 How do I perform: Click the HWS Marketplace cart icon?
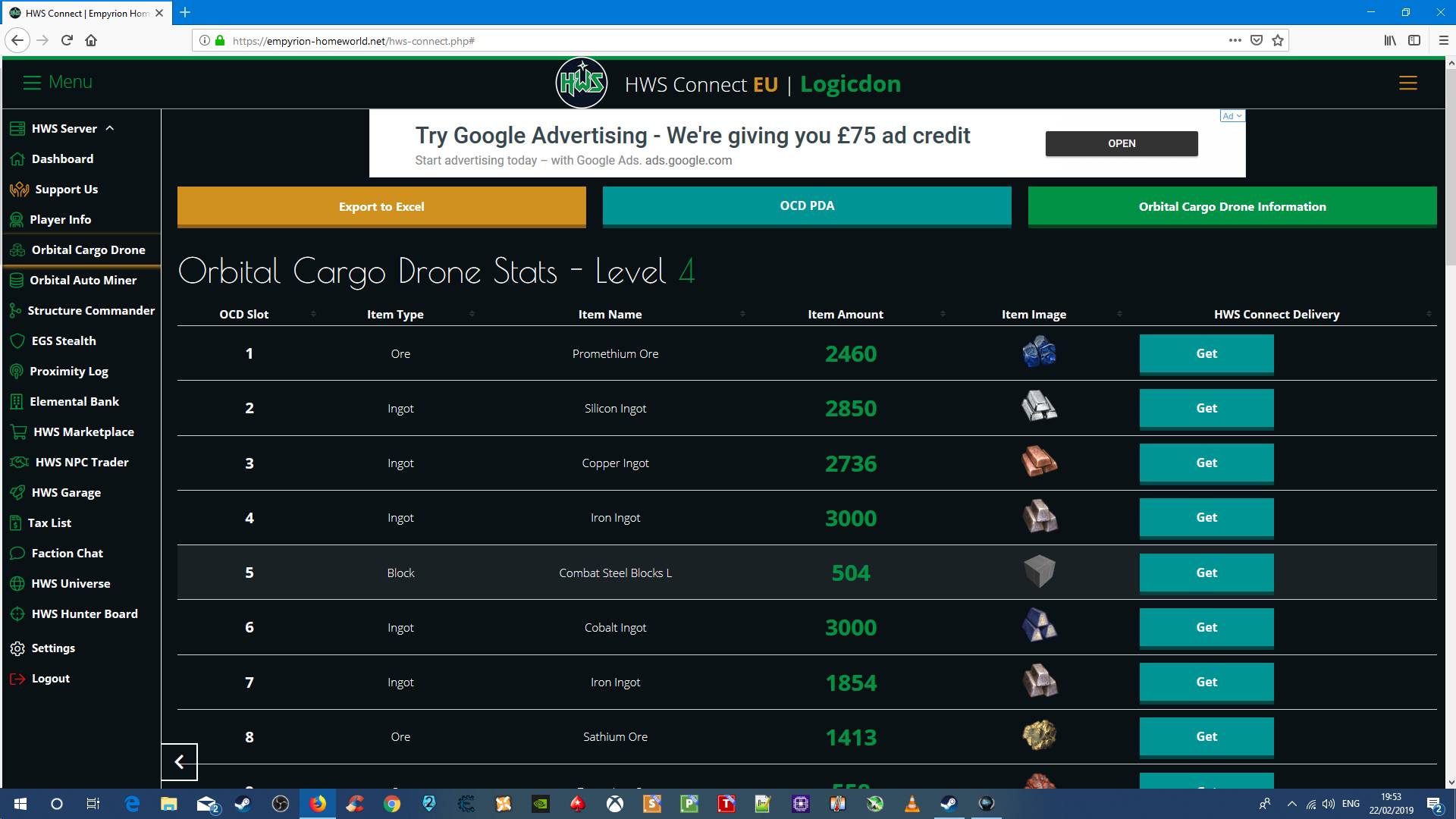point(18,432)
